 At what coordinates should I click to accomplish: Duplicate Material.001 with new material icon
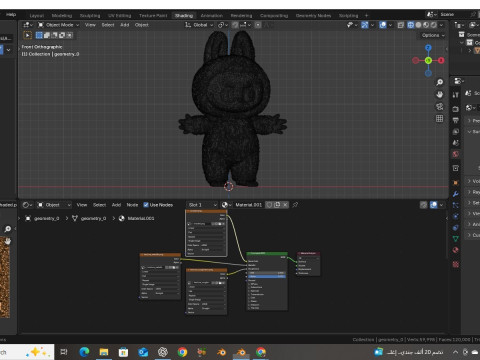(x=277, y=205)
